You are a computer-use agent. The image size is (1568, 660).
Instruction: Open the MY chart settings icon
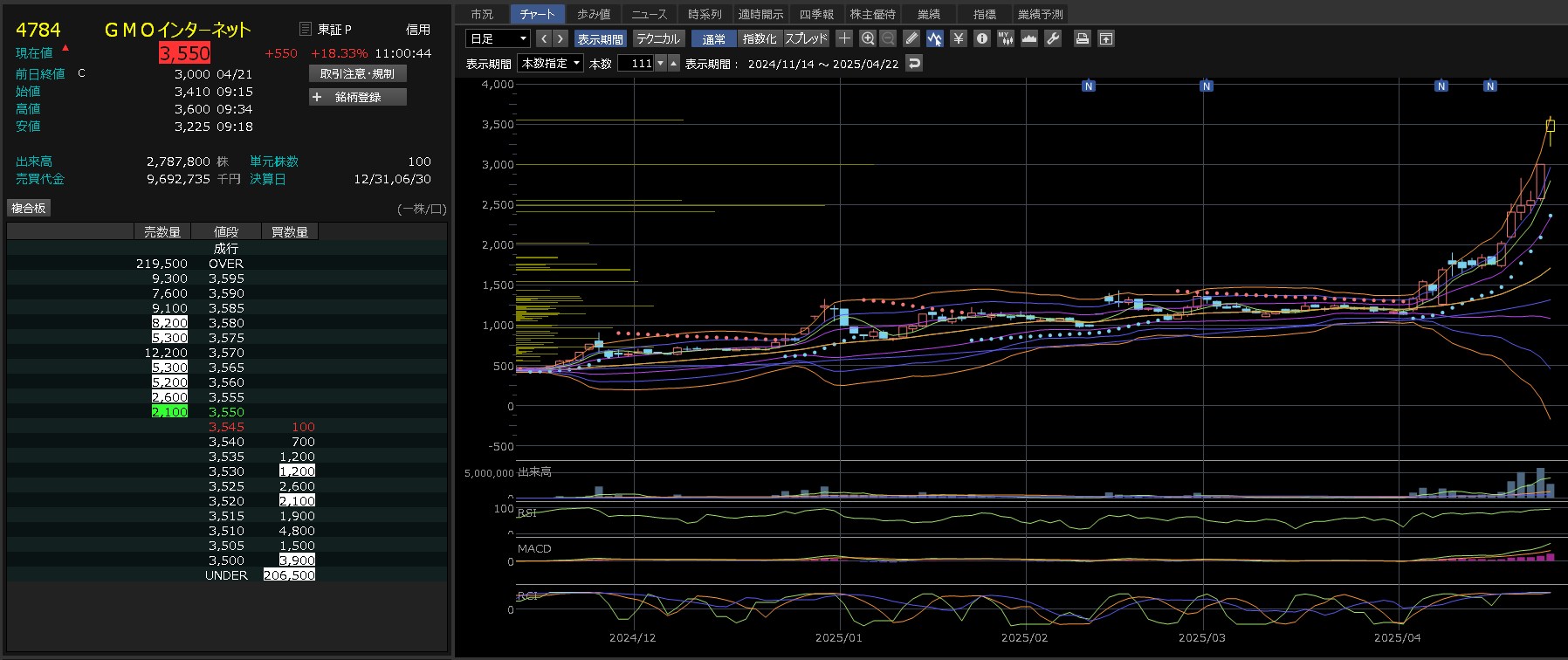pyautogui.click(x=1006, y=38)
